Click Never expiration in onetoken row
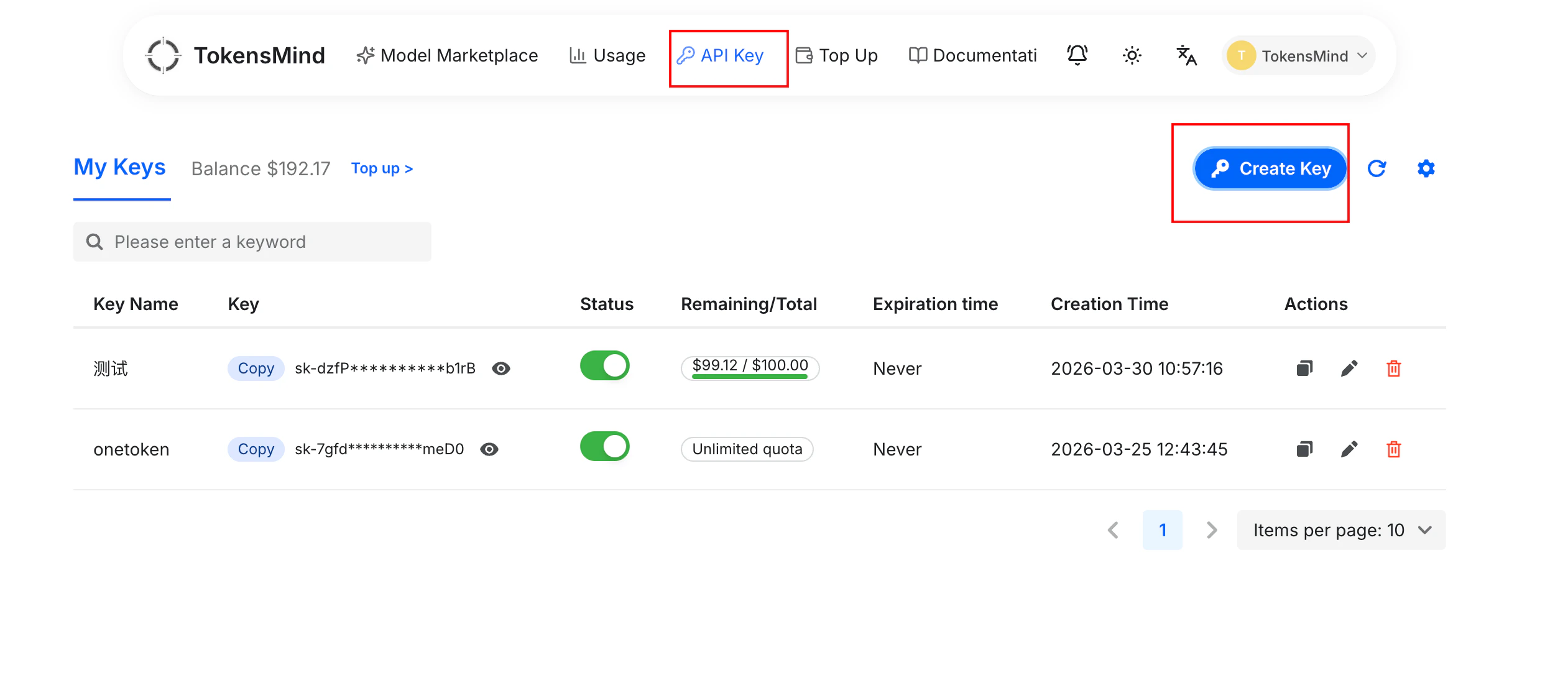The height and width of the screenshot is (691, 1568). pyautogui.click(x=897, y=449)
